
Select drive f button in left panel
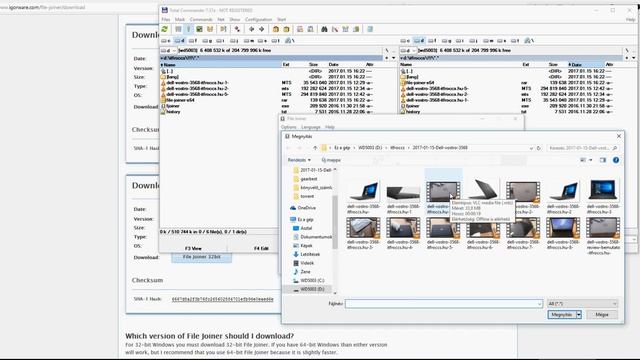[193, 41]
